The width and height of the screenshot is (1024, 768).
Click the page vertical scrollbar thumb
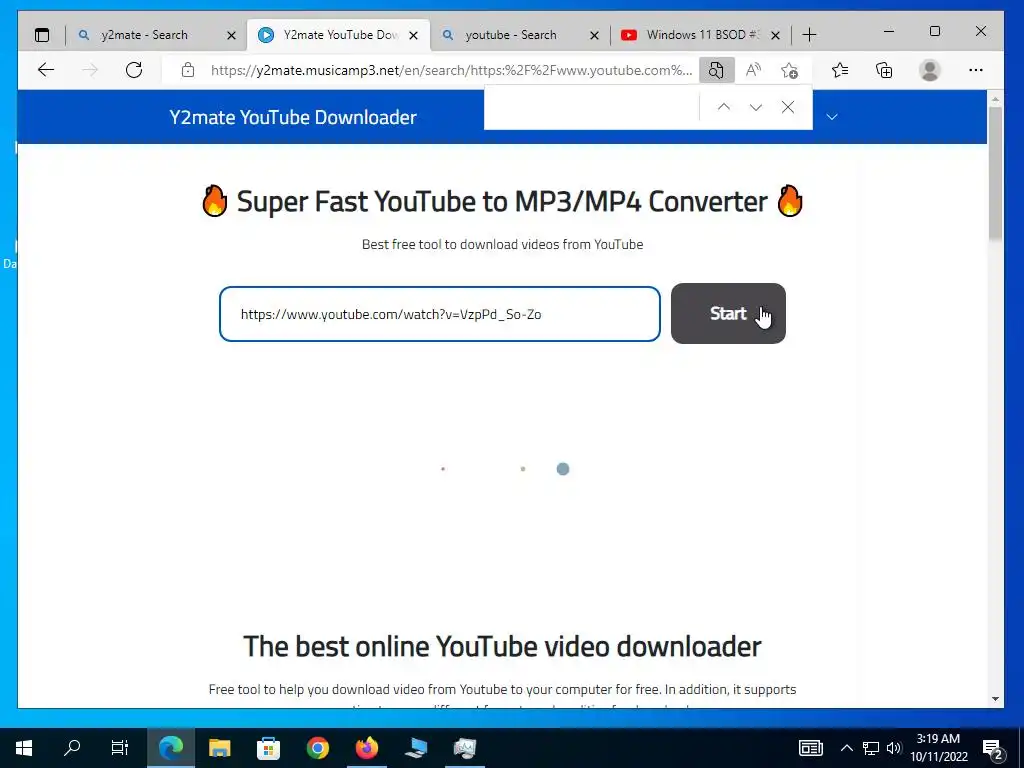tap(995, 173)
